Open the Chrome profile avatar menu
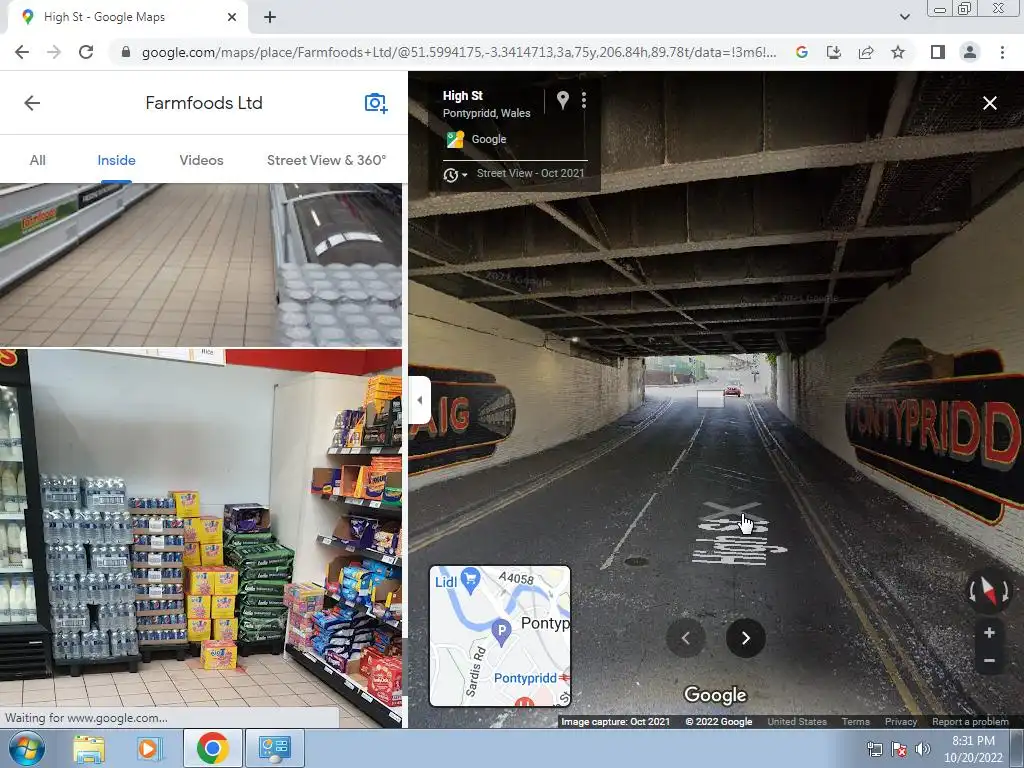Image resolution: width=1024 pixels, height=768 pixels. (x=969, y=52)
